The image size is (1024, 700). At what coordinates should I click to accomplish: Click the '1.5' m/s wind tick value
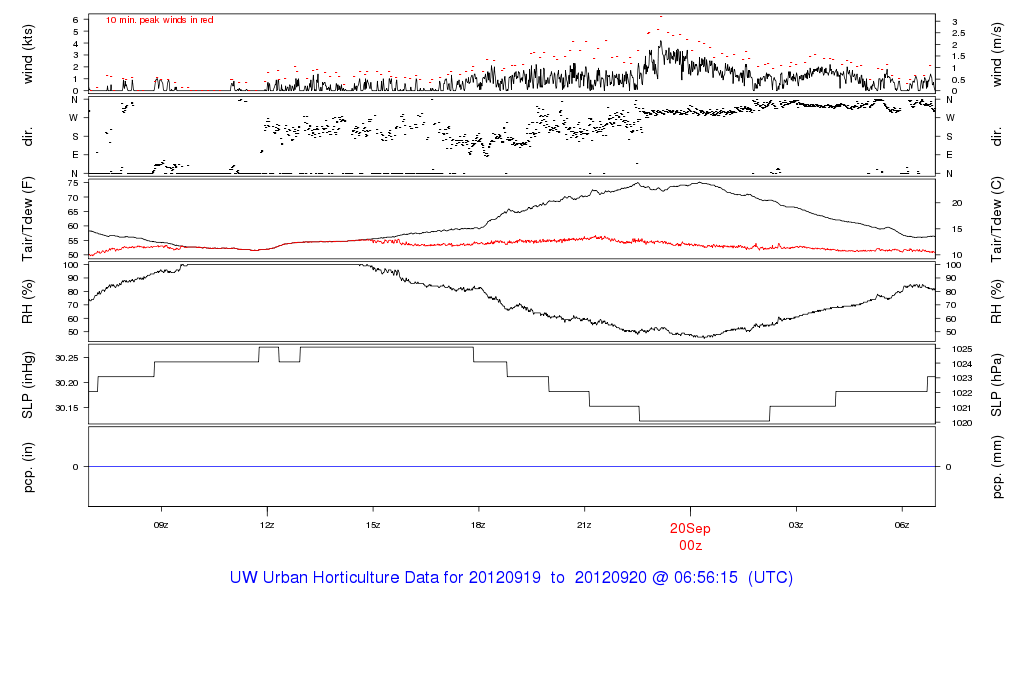(x=958, y=56)
